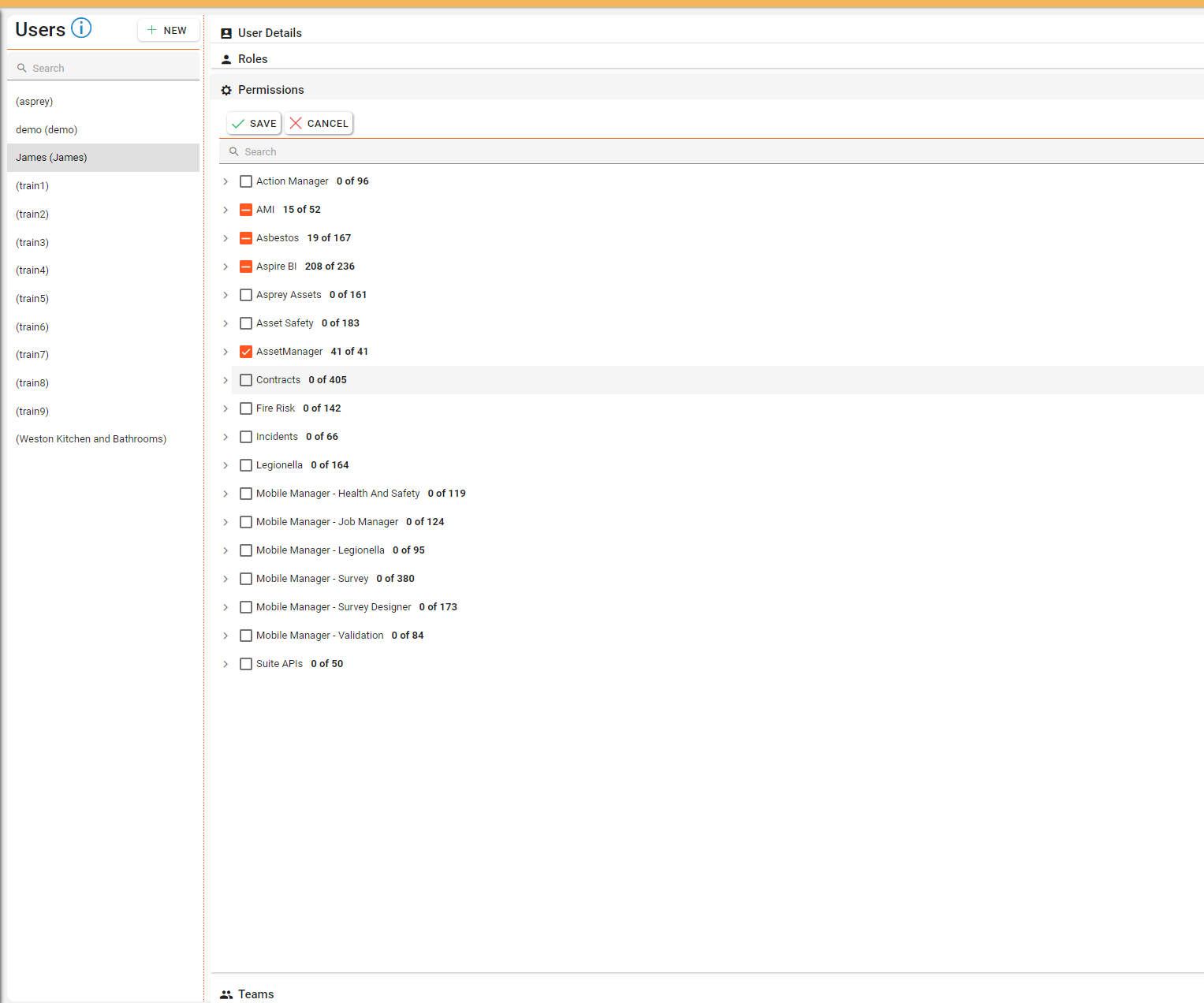The height and width of the screenshot is (1003, 1204).
Task: Expand the Suite APIs permission group
Action: 226,664
